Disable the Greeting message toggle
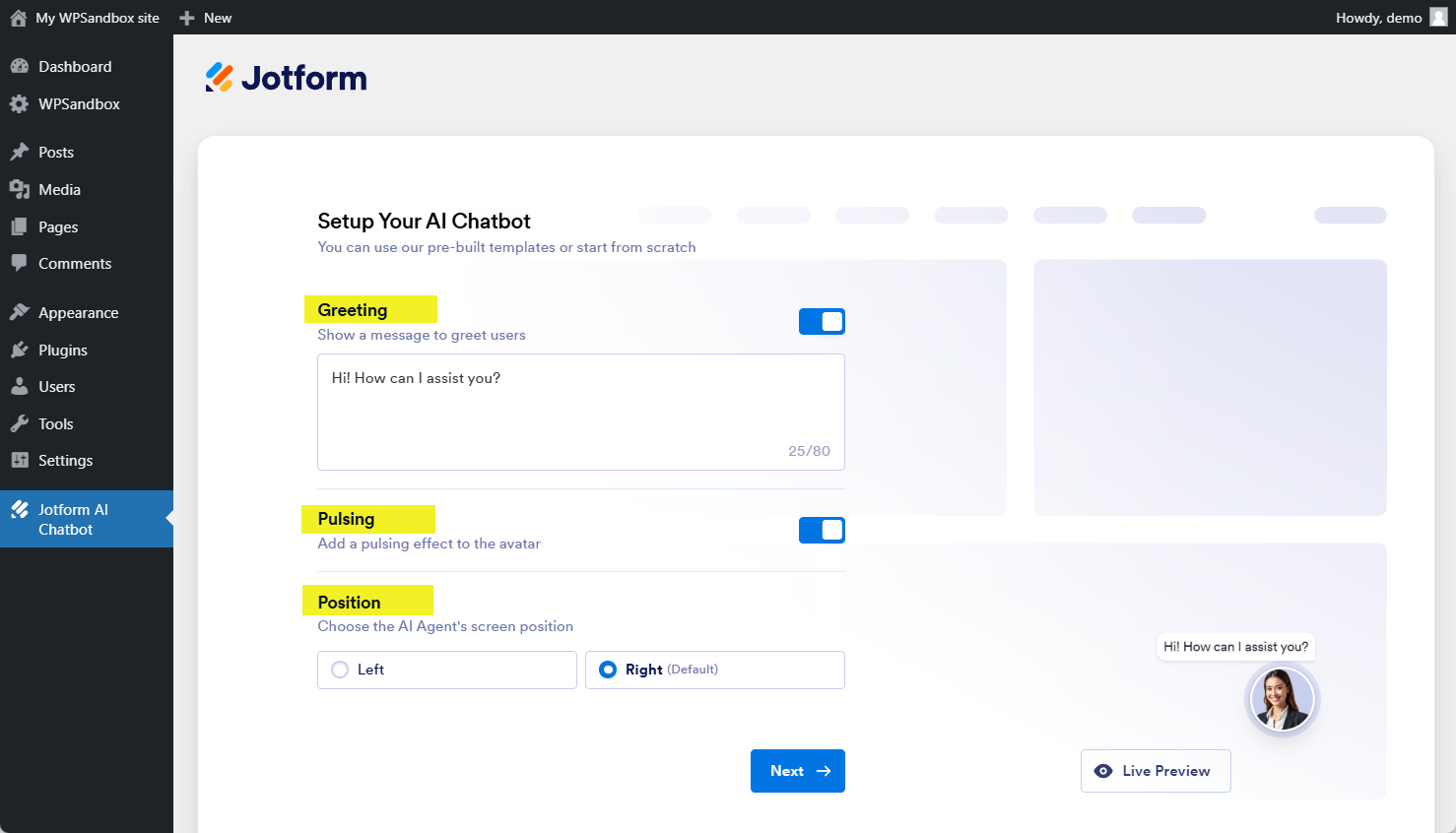Image resolution: width=1456 pixels, height=833 pixels. click(822, 321)
